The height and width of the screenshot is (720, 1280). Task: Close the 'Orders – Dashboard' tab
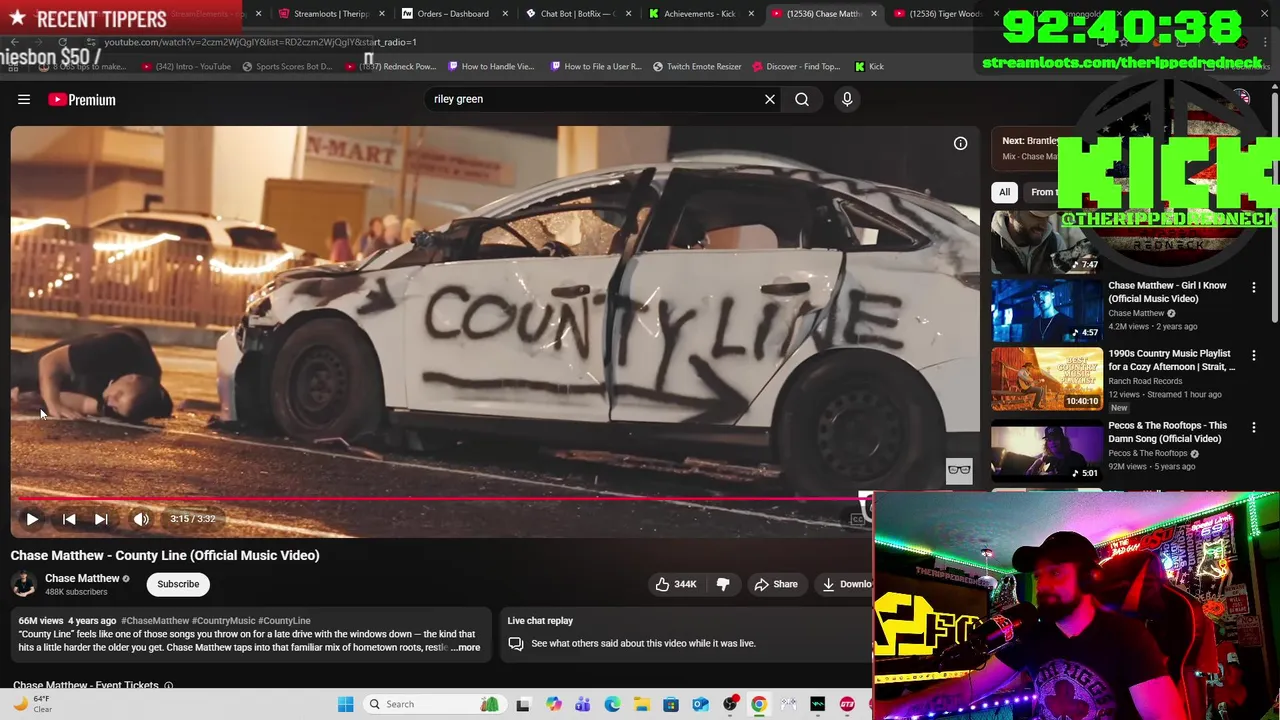(505, 14)
